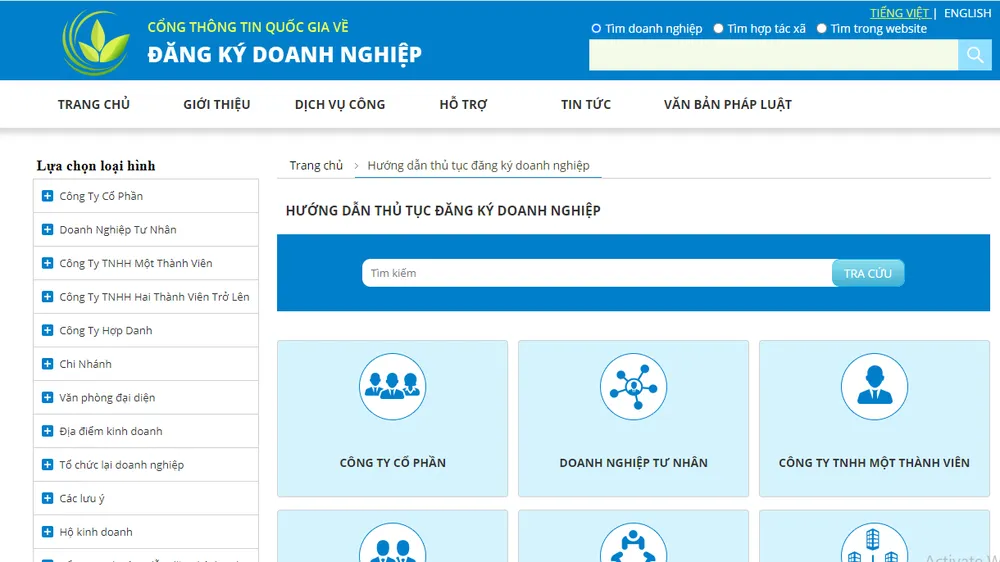Open the Doanh Nghiệp Tư Nhân network icon
Viewport: 1000px width, 562px height.
coord(633,387)
